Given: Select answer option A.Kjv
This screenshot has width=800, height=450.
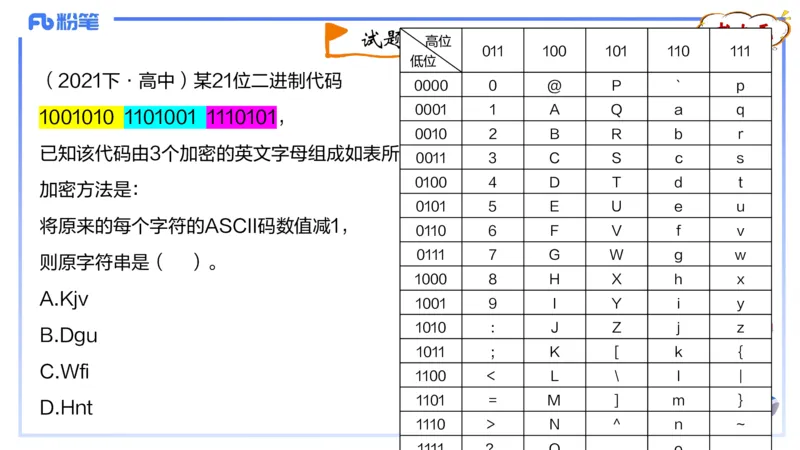Looking at the screenshot, I should [x=64, y=299].
